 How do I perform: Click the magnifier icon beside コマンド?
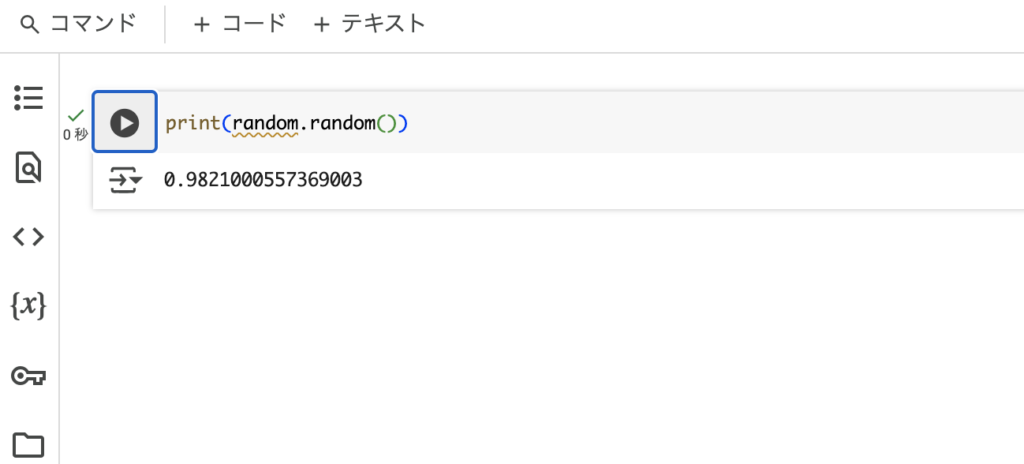pos(29,25)
